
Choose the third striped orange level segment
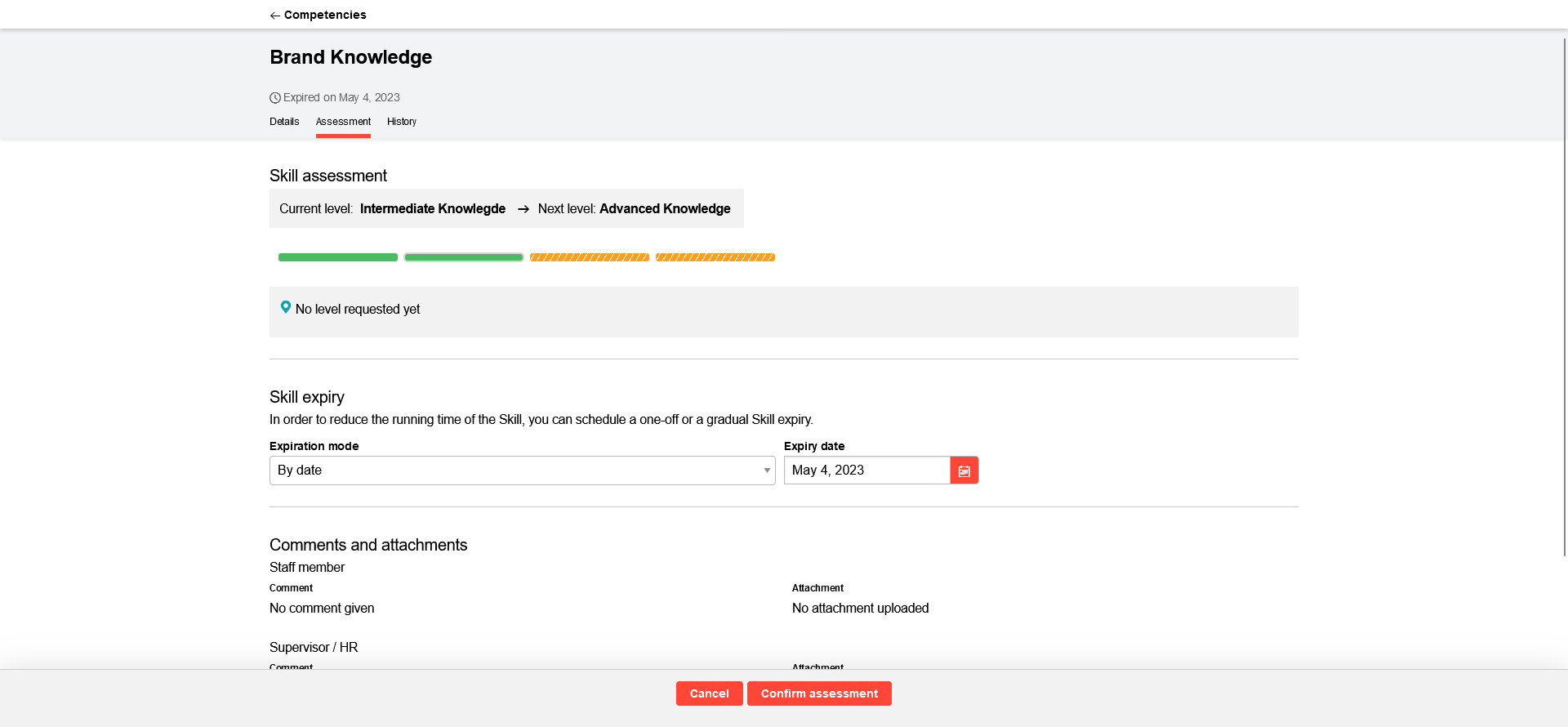(590, 257)
